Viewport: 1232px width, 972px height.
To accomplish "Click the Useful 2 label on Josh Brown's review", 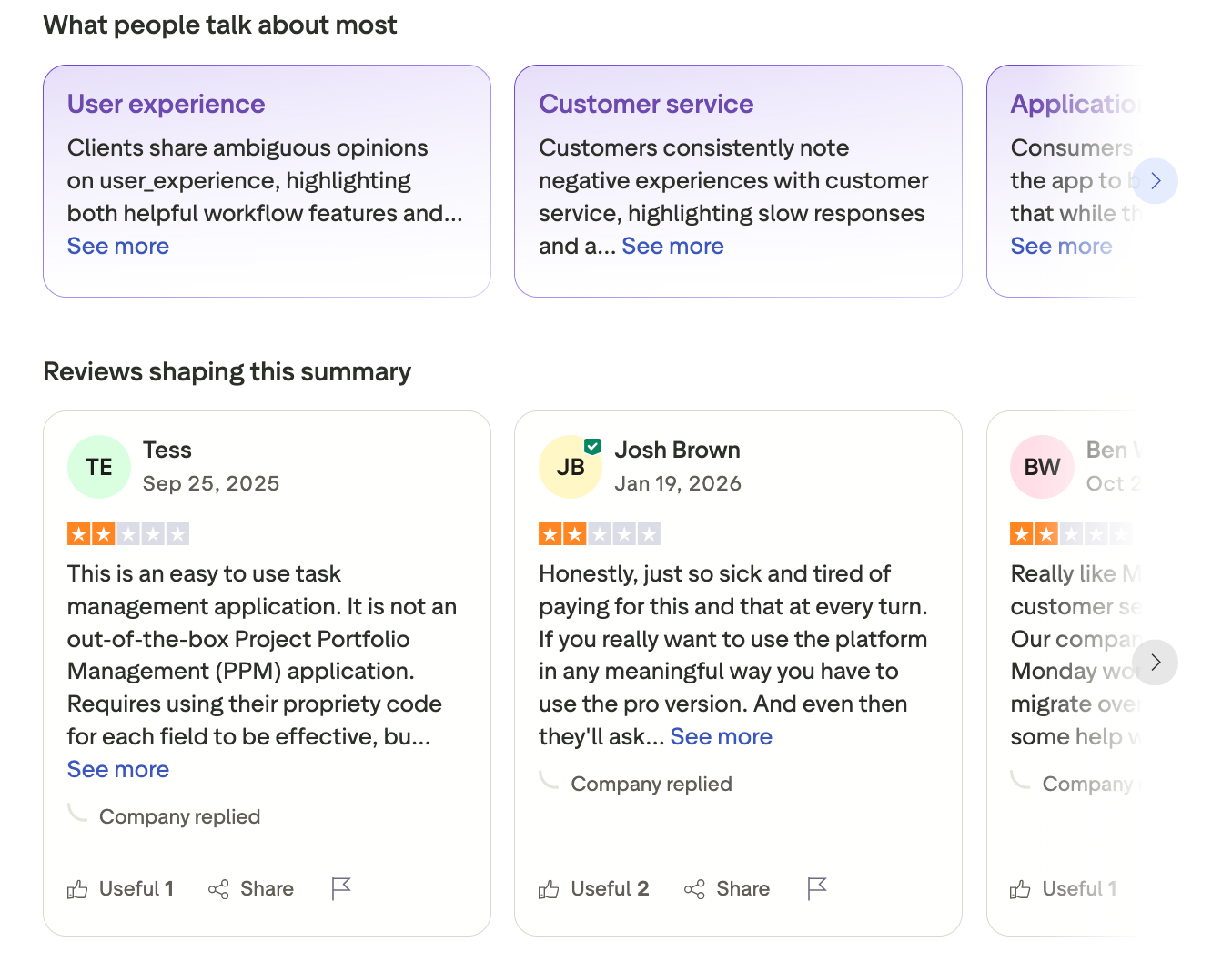I will [x=610, y=889].
